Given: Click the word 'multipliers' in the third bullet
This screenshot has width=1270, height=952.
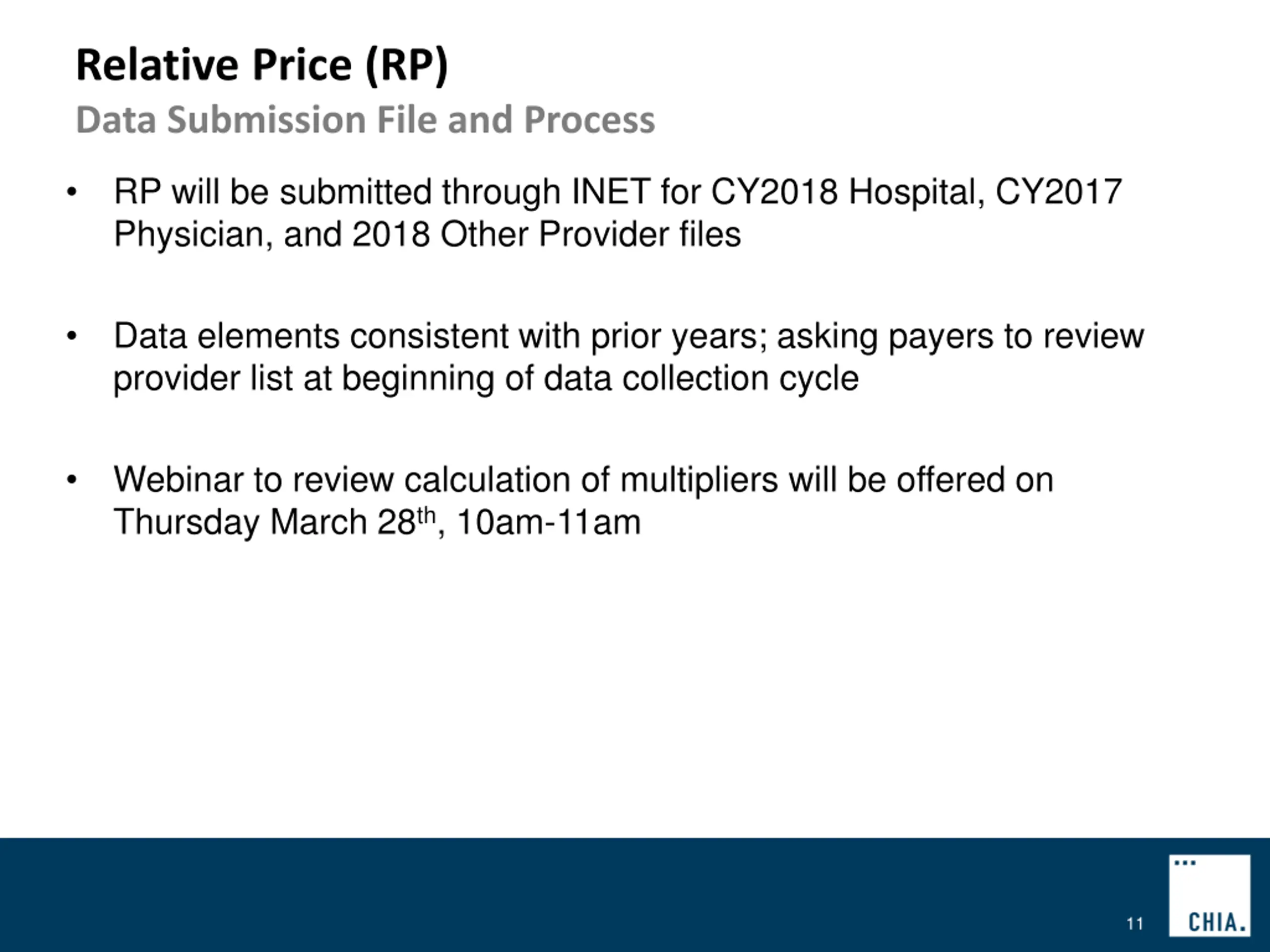Looking at the screenshot, I should click(698, 480).
